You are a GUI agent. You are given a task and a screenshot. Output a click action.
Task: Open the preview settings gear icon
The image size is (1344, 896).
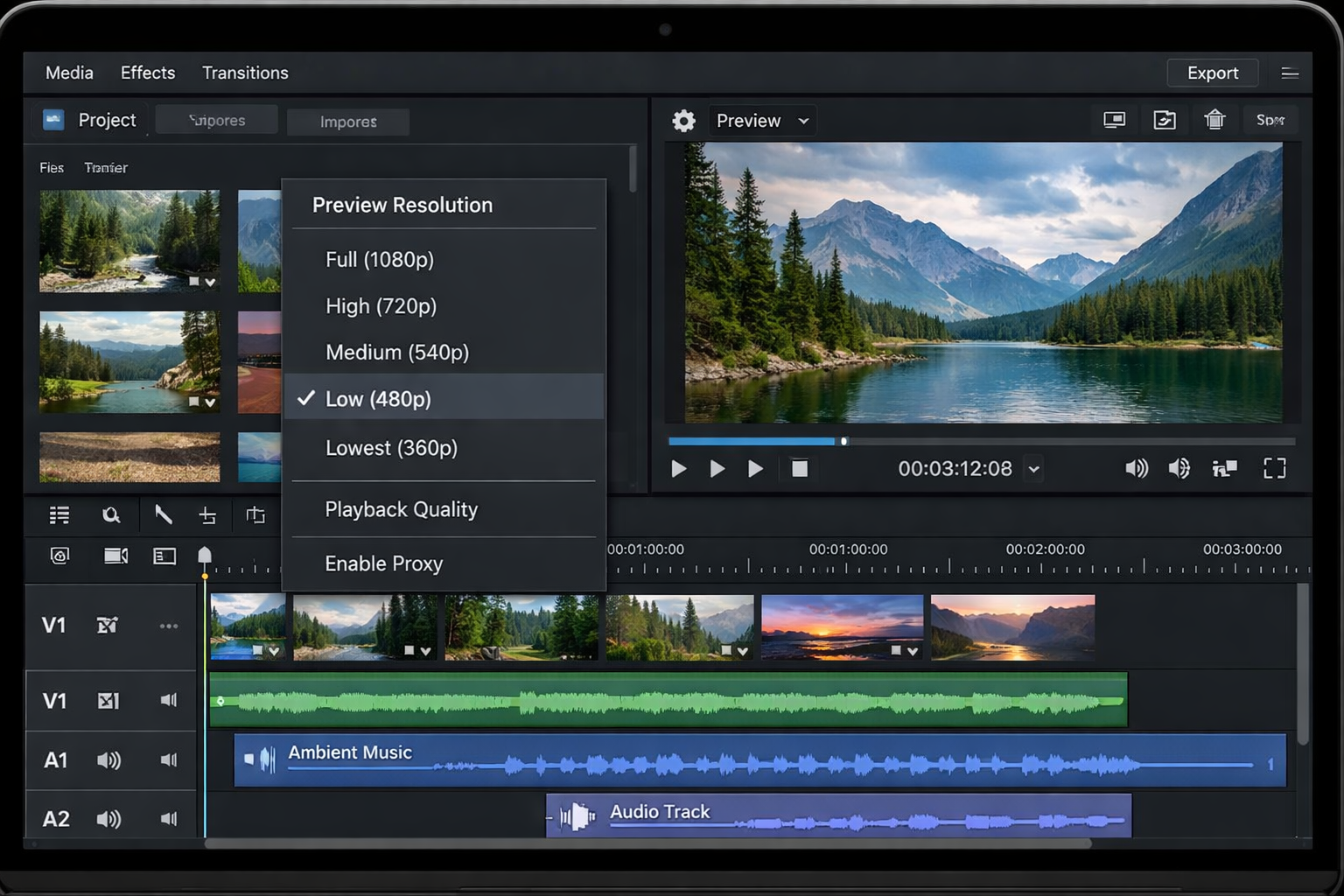coord(683,121)
